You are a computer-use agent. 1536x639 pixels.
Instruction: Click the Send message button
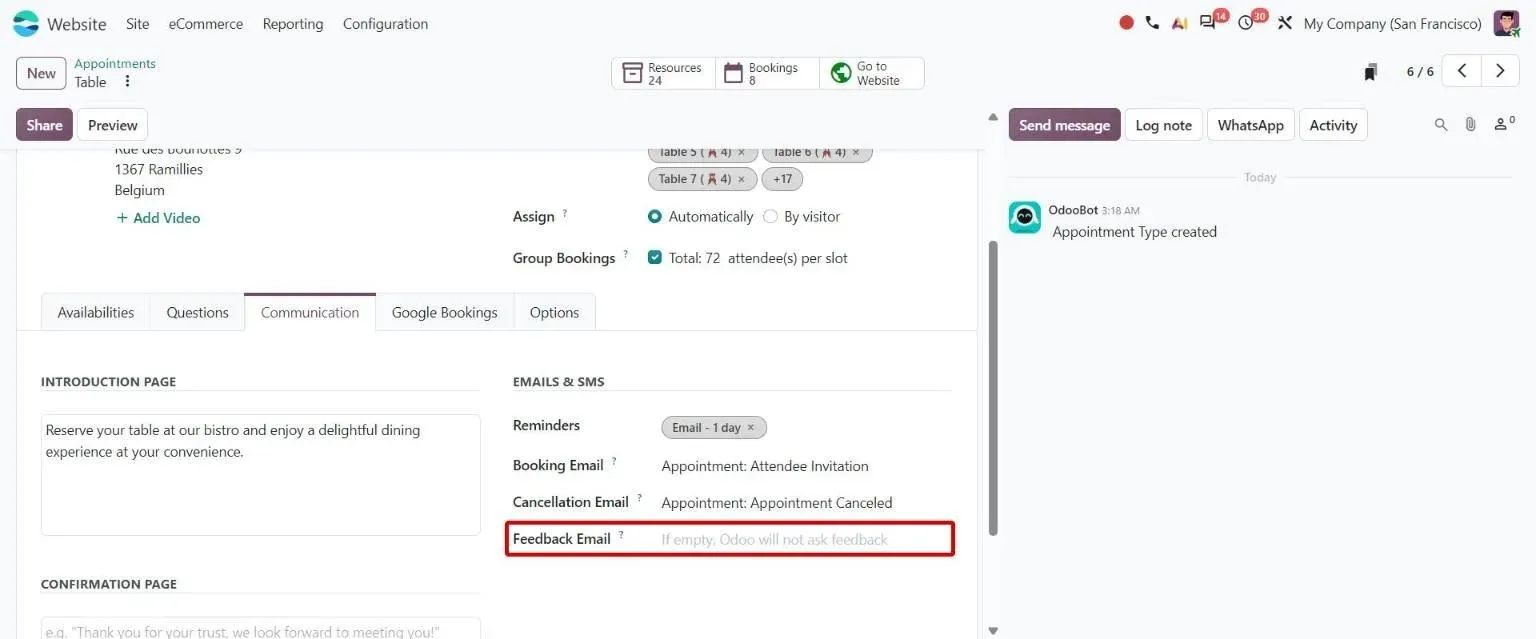pos(1065,125)
